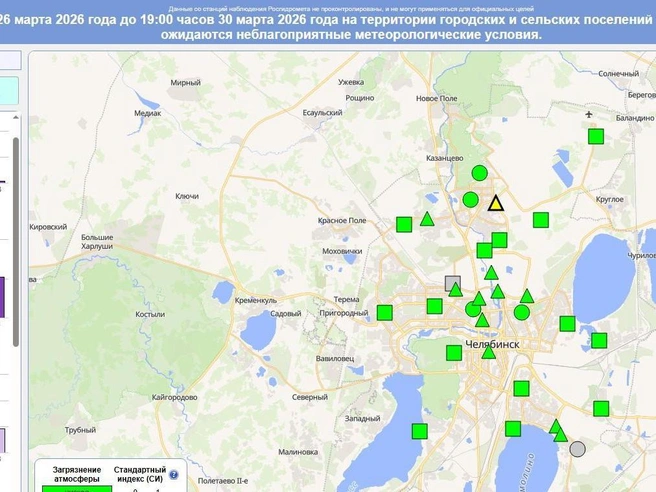Click the Медиак map label

tap(147, 113)
